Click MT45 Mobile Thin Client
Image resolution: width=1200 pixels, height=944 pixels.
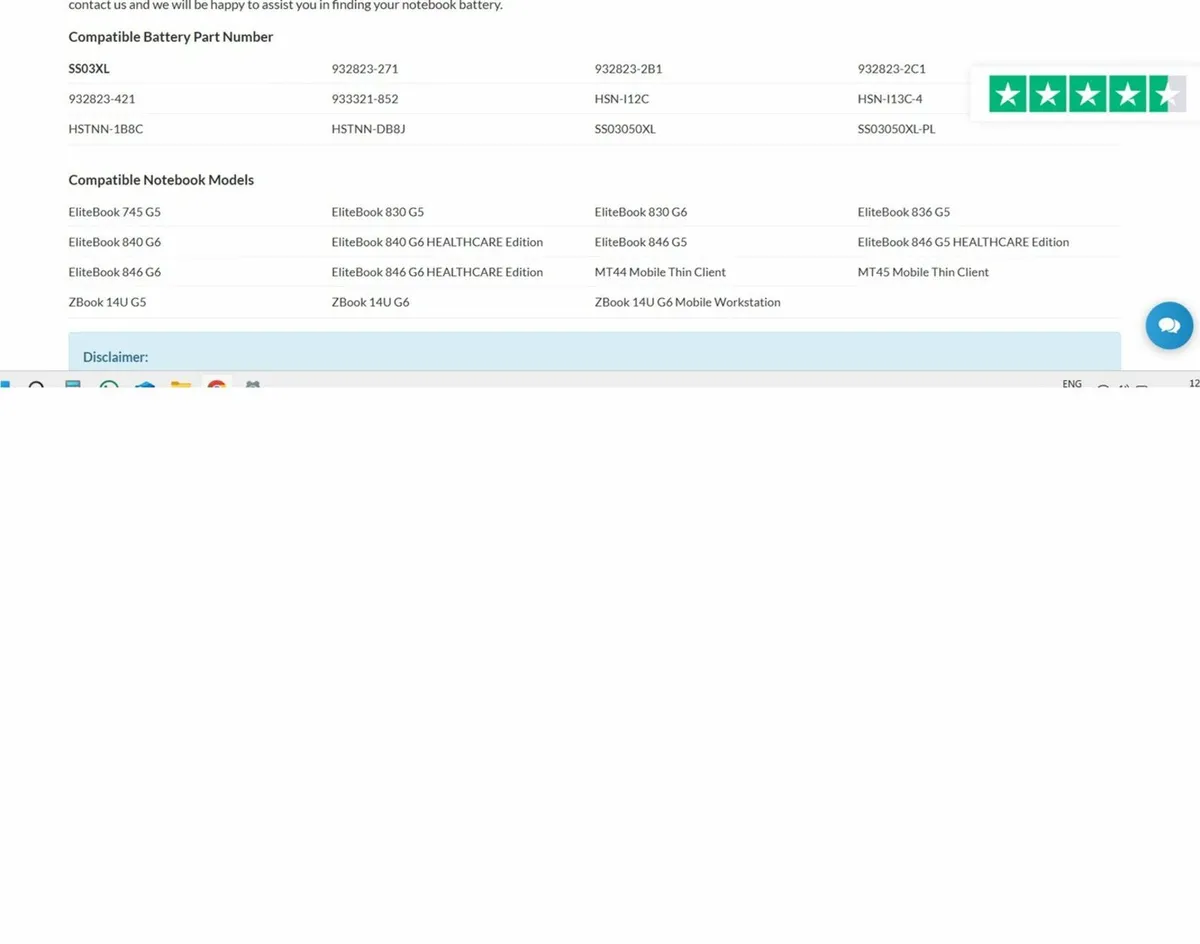[x=923, y=272]
